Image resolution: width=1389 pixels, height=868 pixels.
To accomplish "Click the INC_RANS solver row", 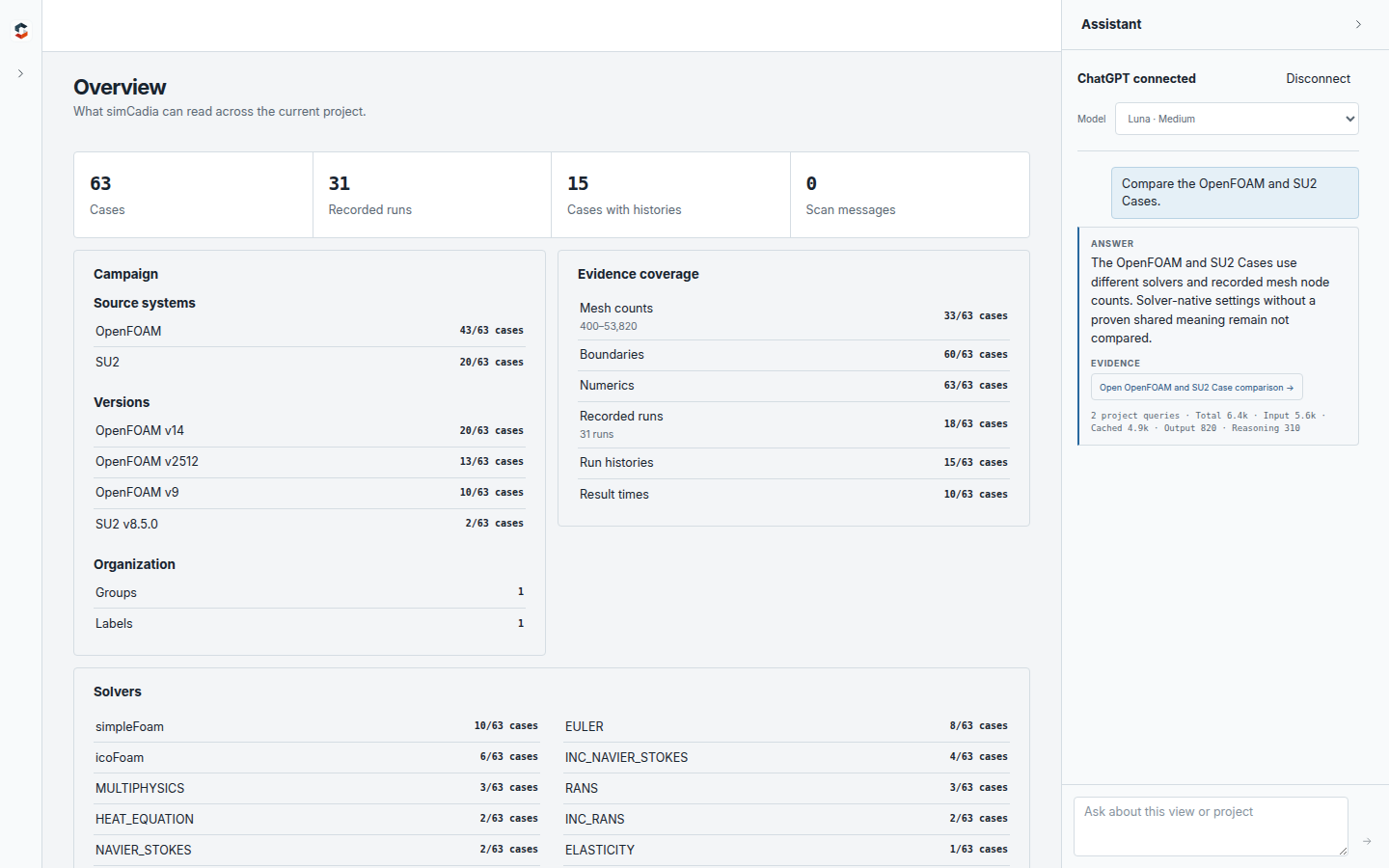I will coord(786,819).
